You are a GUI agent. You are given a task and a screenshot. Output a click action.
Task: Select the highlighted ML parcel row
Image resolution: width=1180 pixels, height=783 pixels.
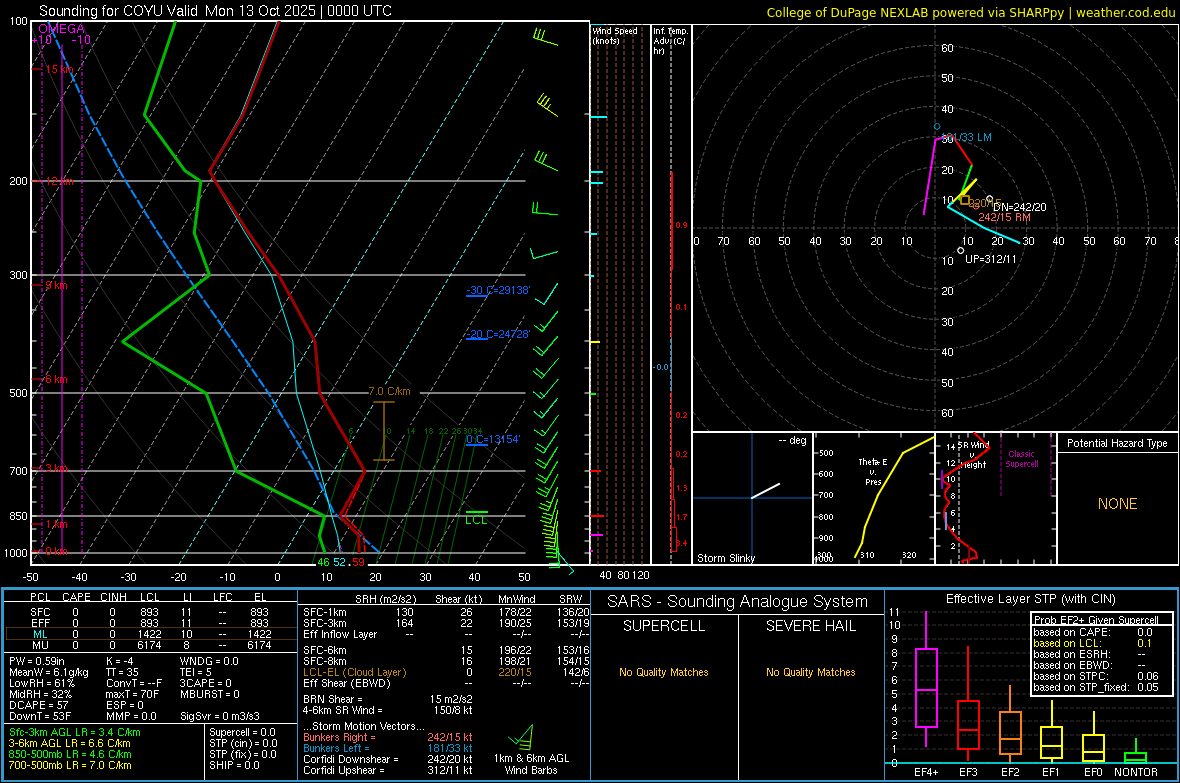(150, 634)
